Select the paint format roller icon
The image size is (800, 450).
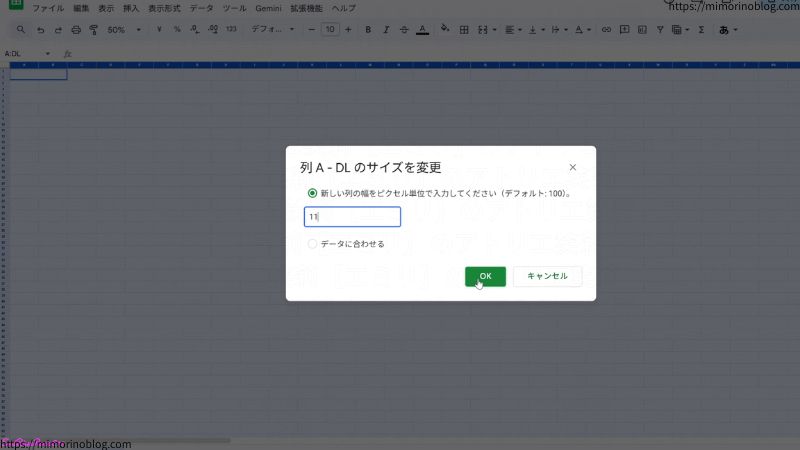94,30
